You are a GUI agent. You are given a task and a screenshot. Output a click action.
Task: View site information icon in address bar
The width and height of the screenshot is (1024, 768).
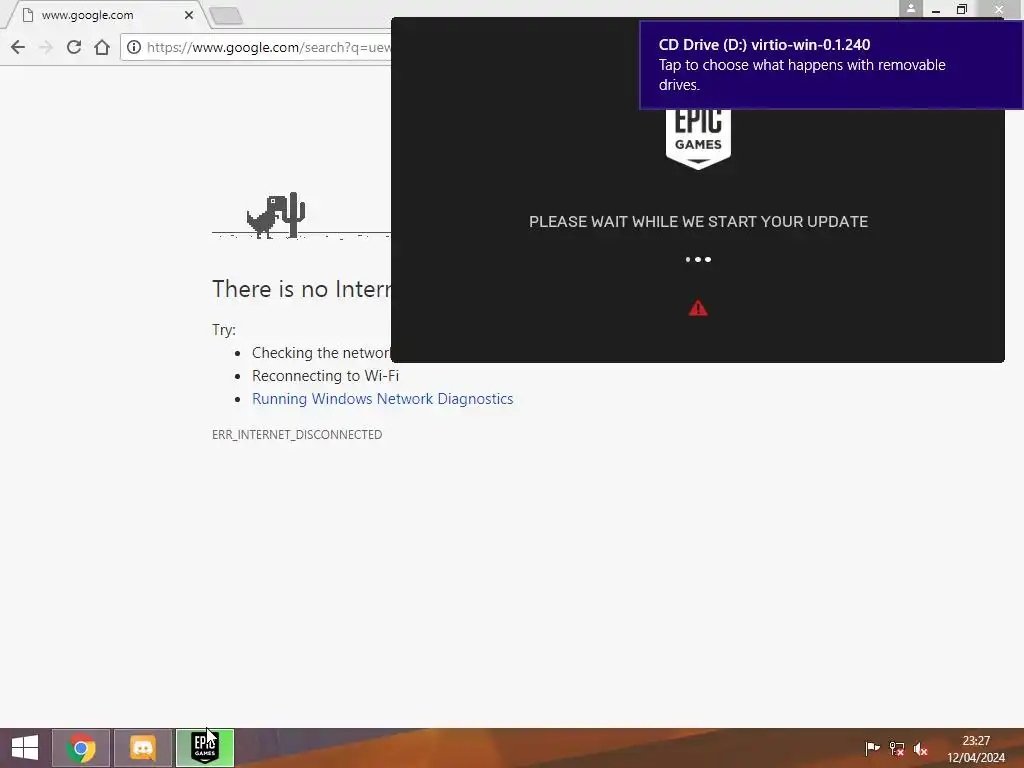[x=134, y=47]
